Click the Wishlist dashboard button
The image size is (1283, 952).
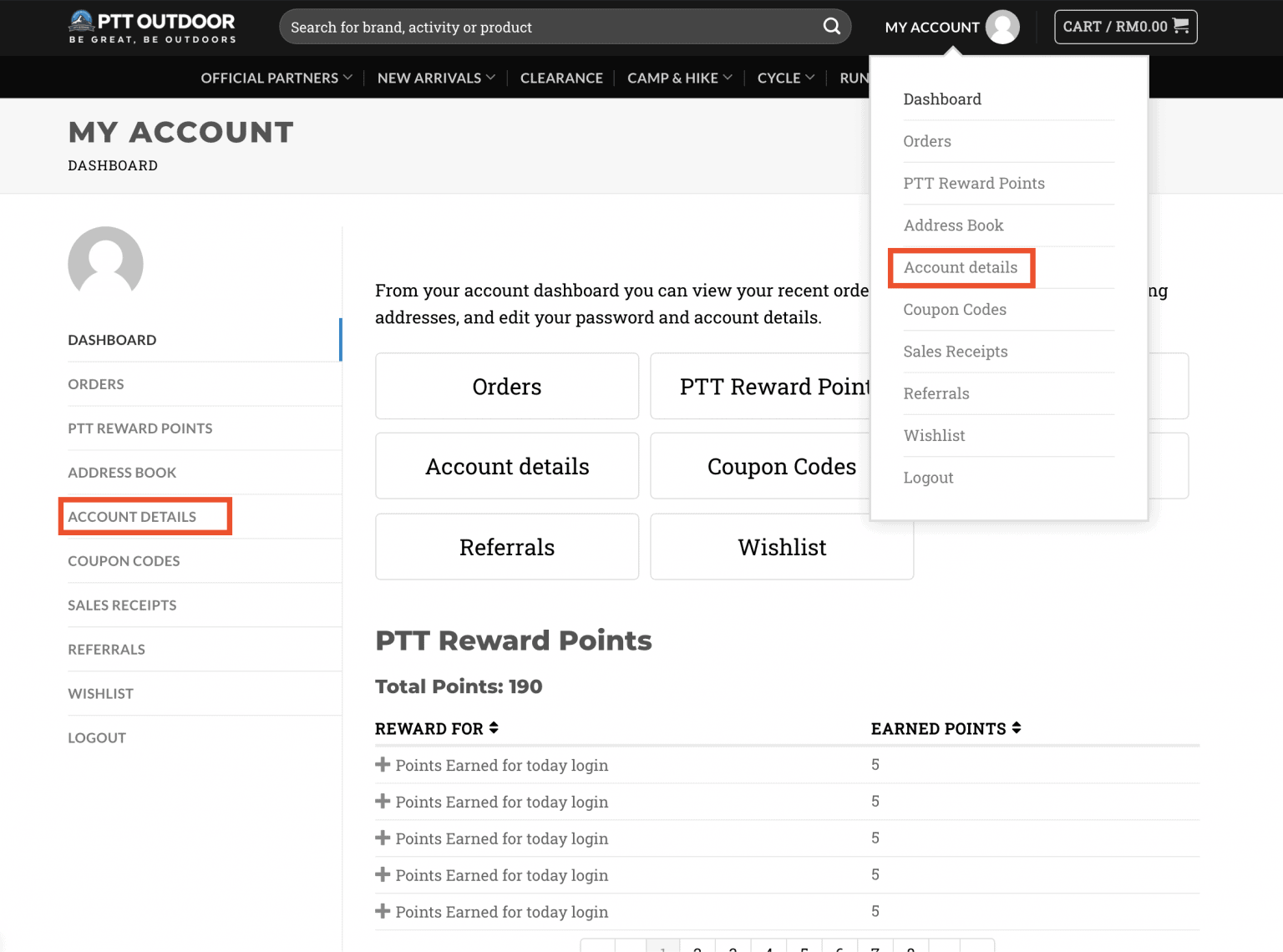click(x=781, y=547)
